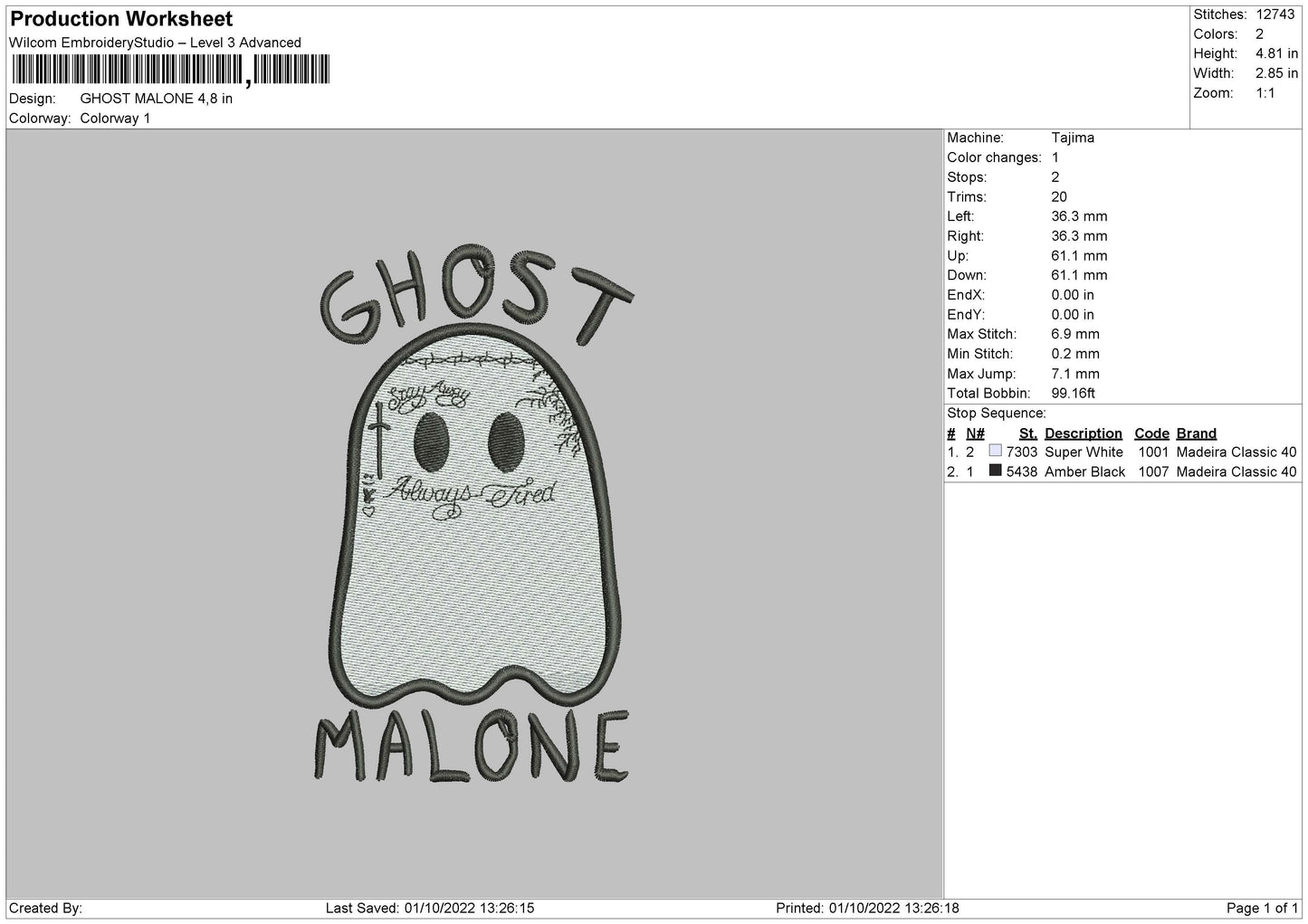Click 'Wilcom EmbroideryStudio – Level 3 Advanced' text
1308x924 pixels.
(x=155, y=43)
